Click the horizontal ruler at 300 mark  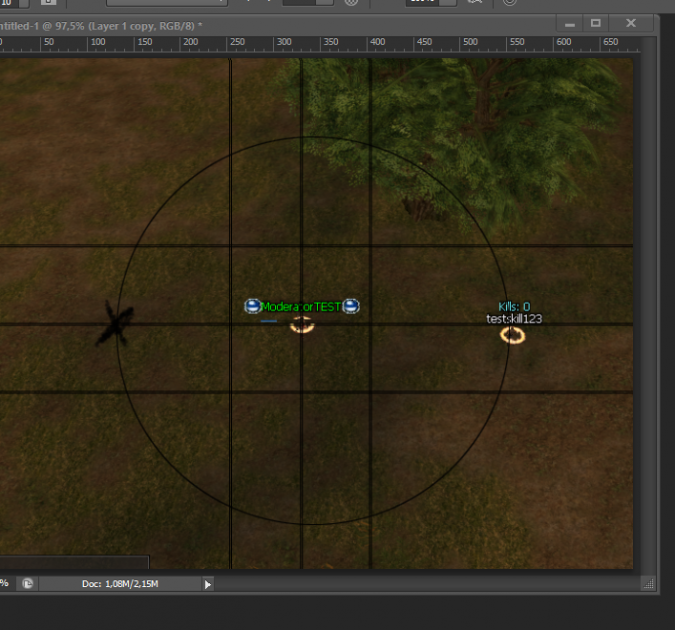[284, 43]
